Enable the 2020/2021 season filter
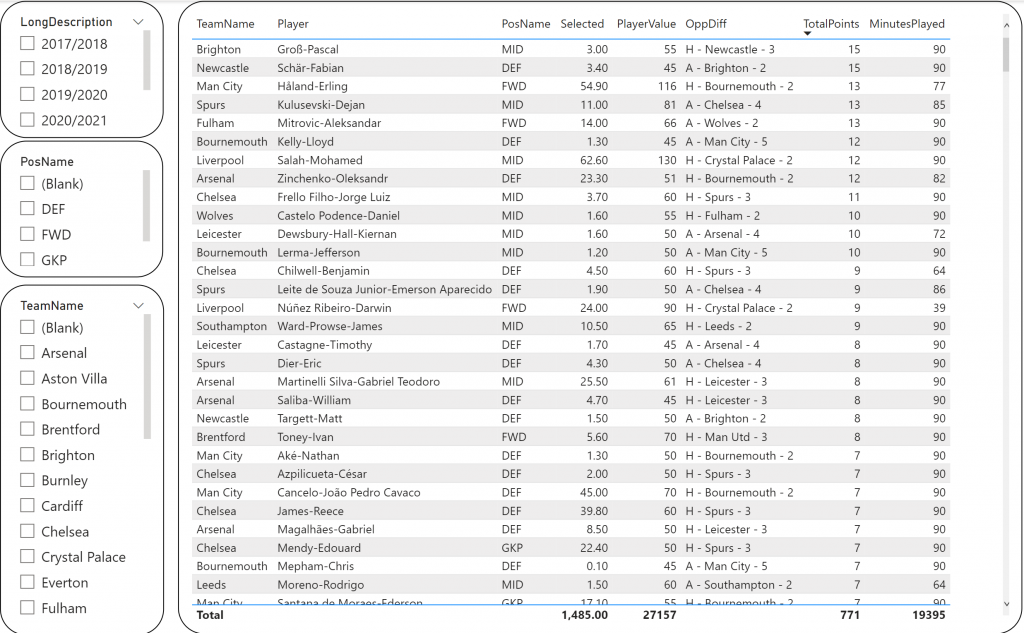This screenshot has width=1024, height=633. click(x=27, y=120)
